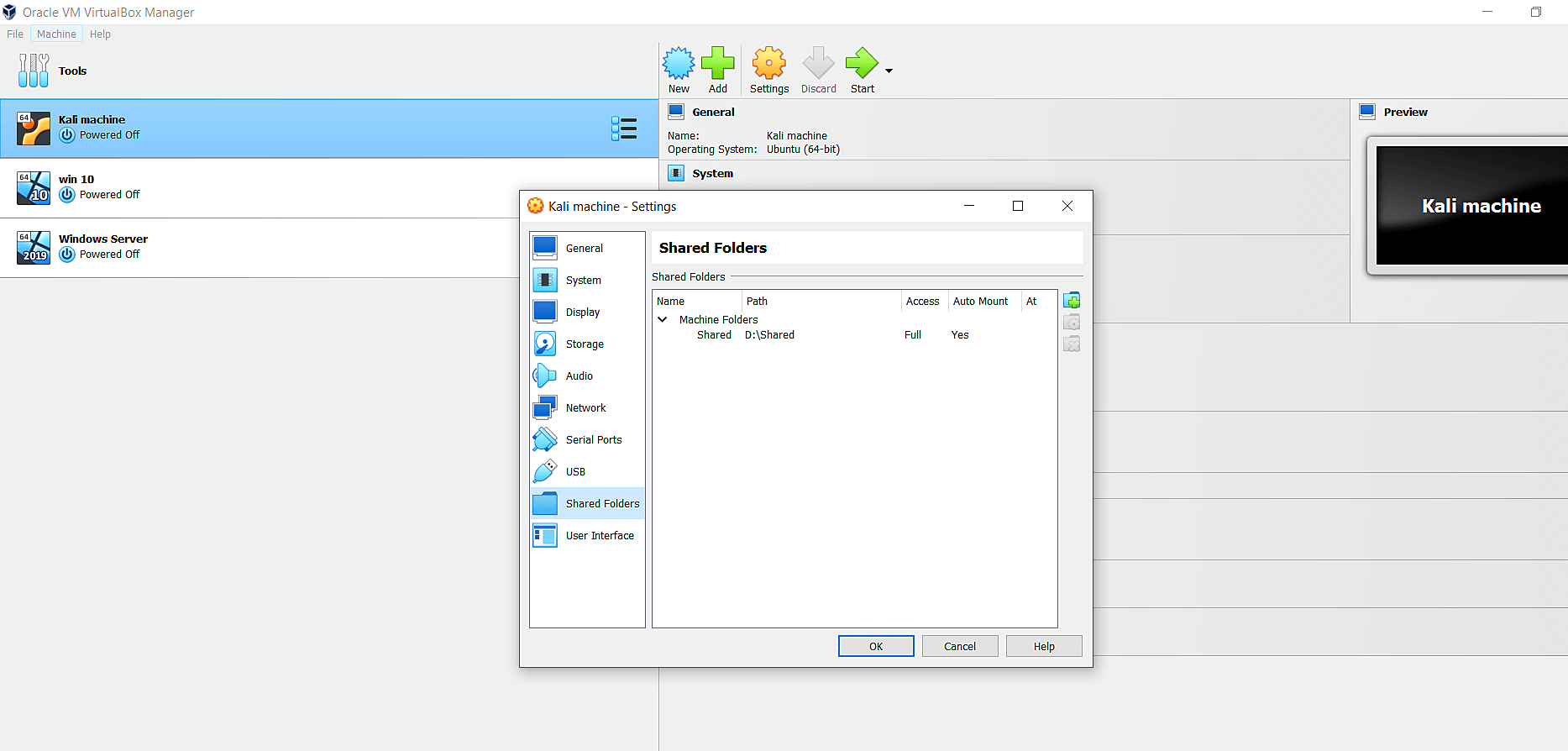Open the Kali machine list menu icon
The image size is (1568, 751).
[x=624, y=129]
